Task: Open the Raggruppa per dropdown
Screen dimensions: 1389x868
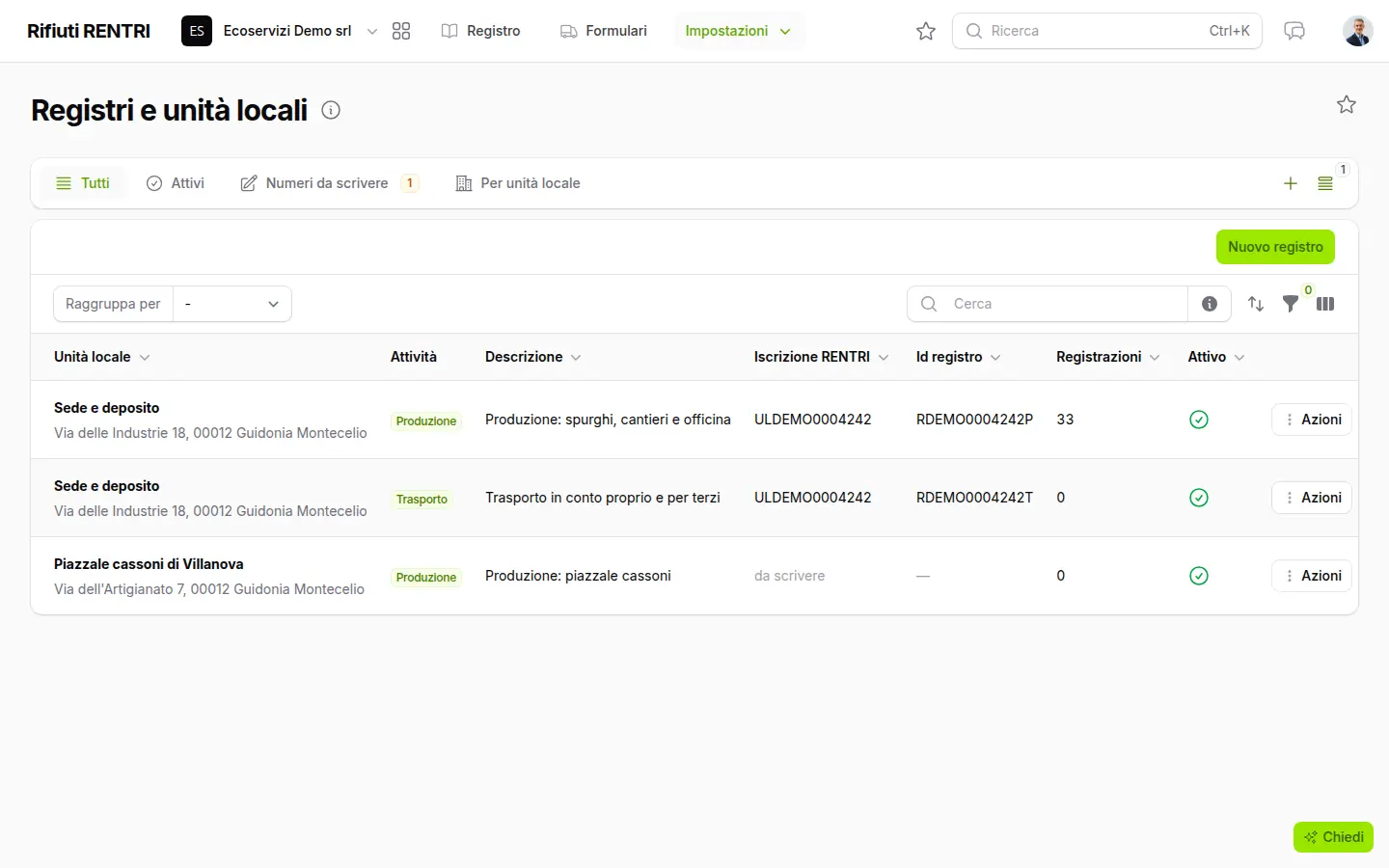Action: 232,304
